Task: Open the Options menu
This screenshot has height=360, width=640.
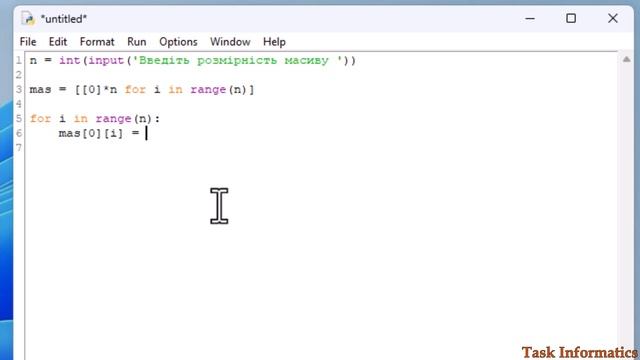Action: tap(178, 42)
